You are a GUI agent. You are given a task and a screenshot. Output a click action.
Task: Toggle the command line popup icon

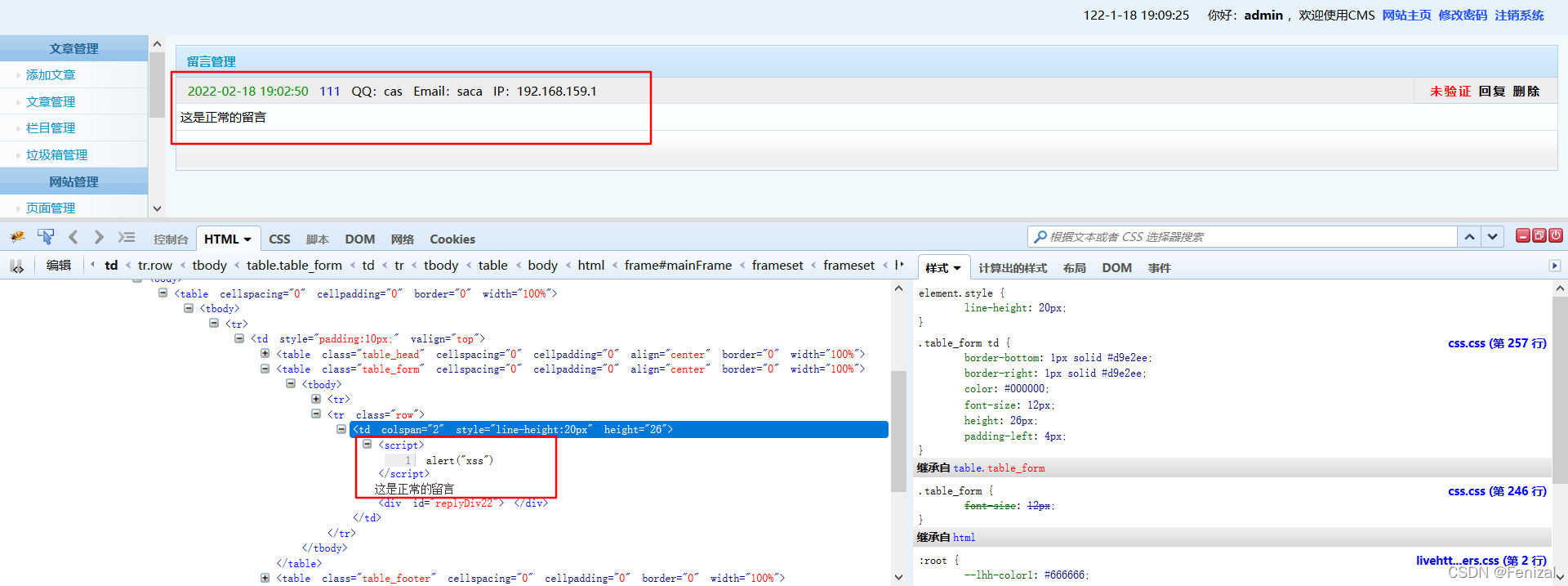click(x=127, y=237)
